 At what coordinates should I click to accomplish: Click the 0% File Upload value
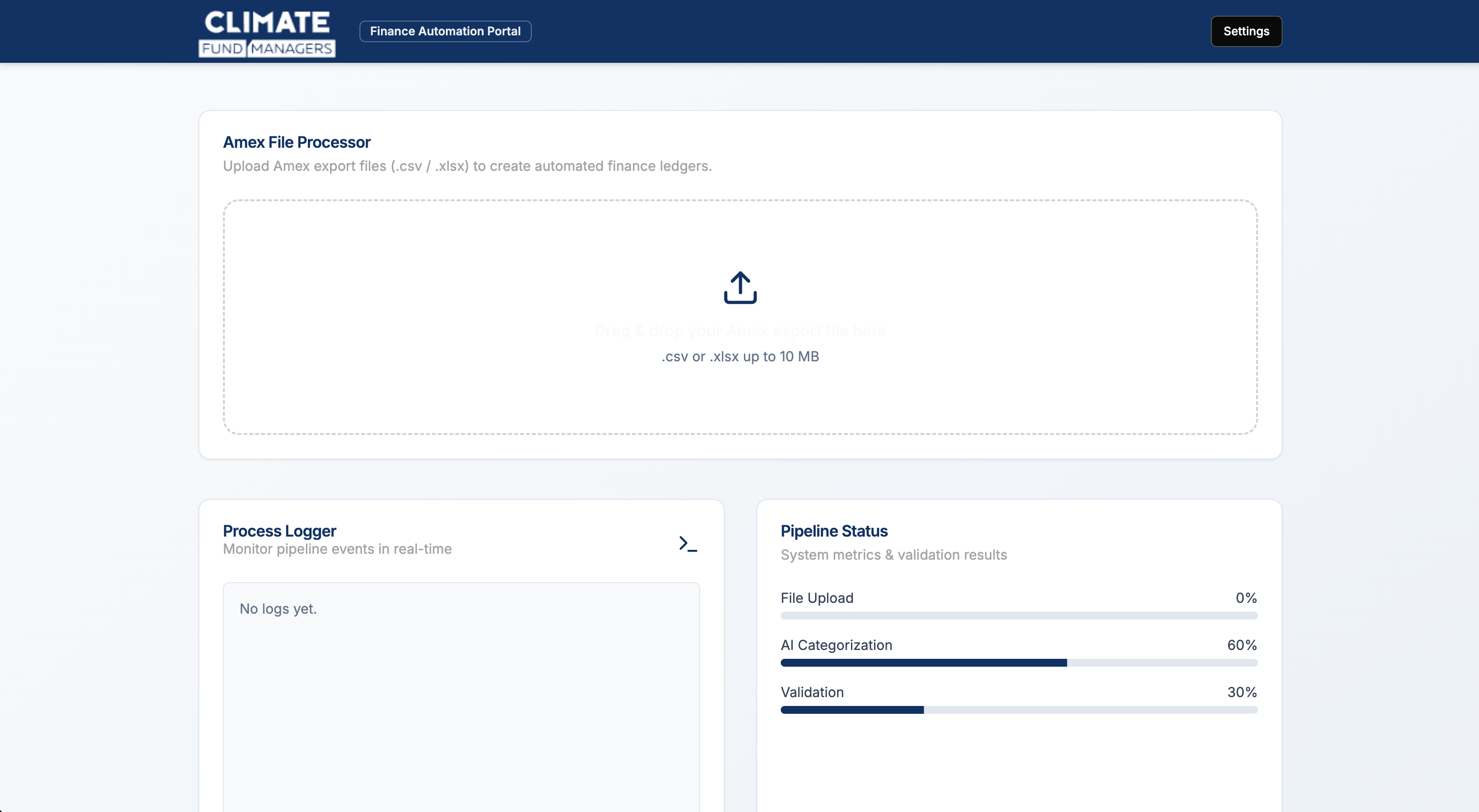[1246, 598]
